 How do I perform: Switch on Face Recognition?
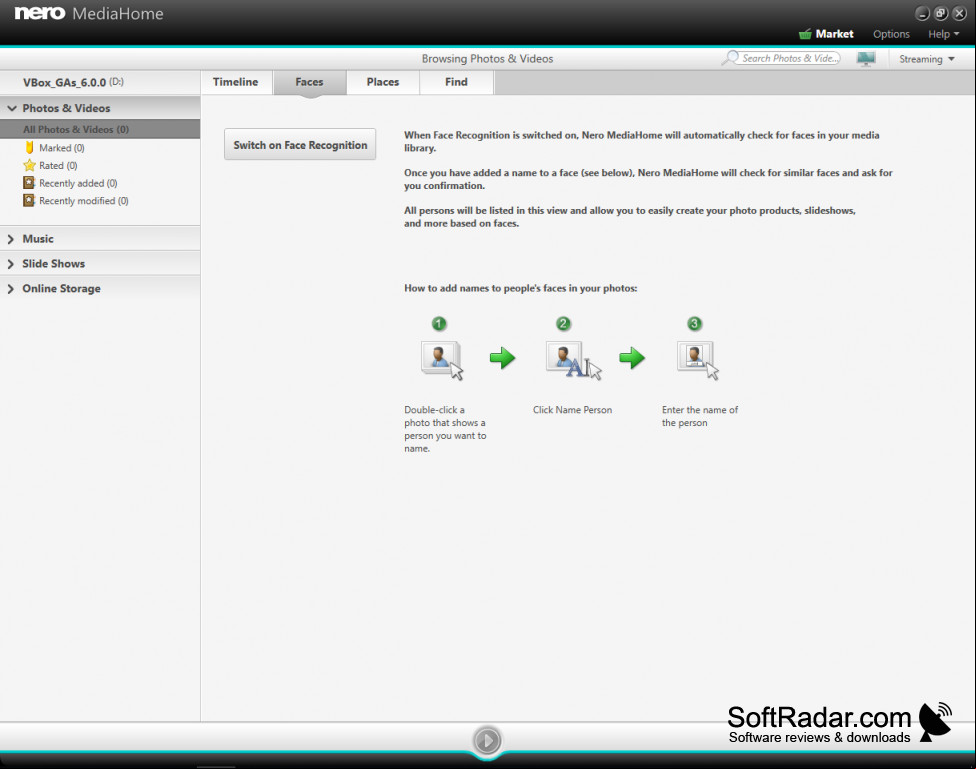pos(300,144)
